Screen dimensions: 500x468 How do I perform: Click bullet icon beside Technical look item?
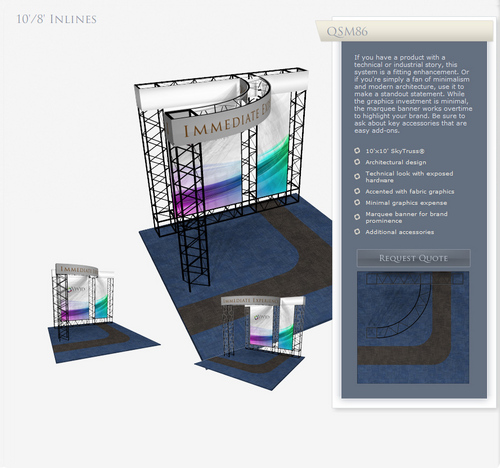(357, 177)
